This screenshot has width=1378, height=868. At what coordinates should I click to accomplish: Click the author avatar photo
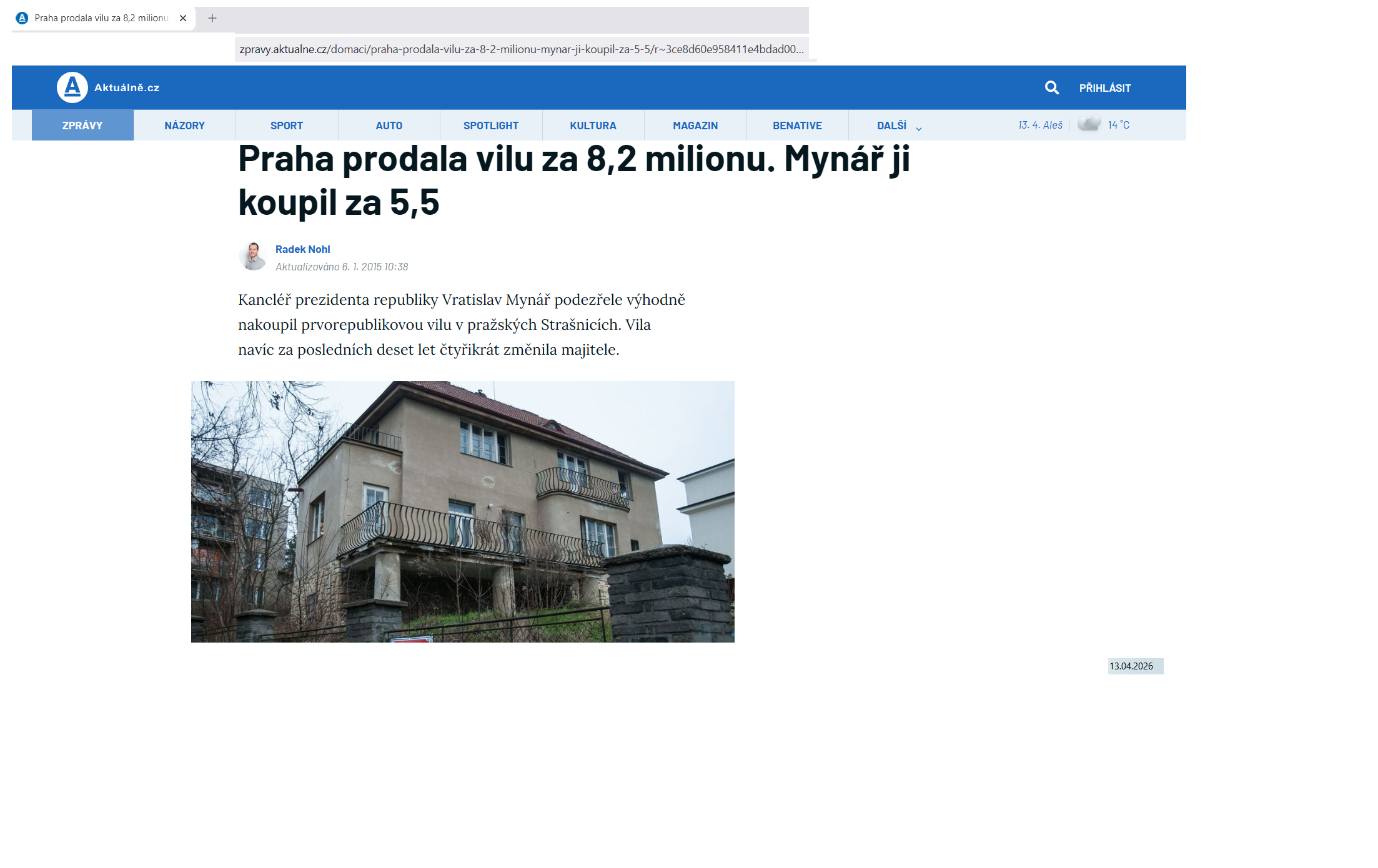(x=253, y=257)
